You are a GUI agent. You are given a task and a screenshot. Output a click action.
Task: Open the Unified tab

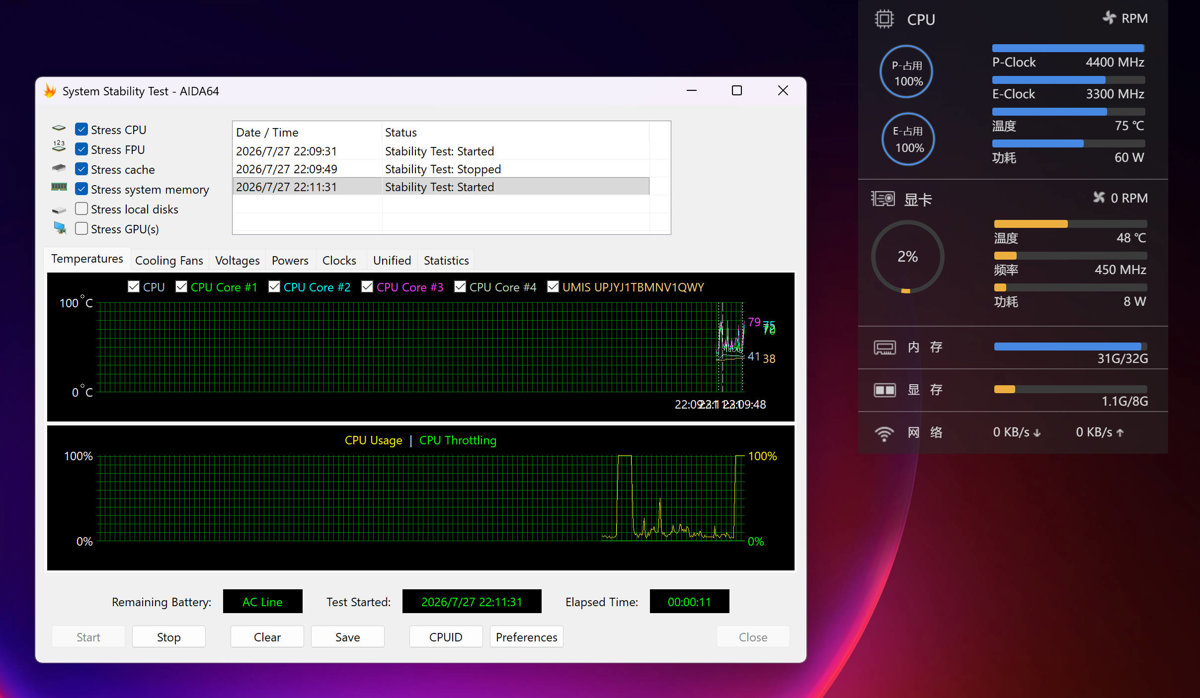[x=392, y=261]
